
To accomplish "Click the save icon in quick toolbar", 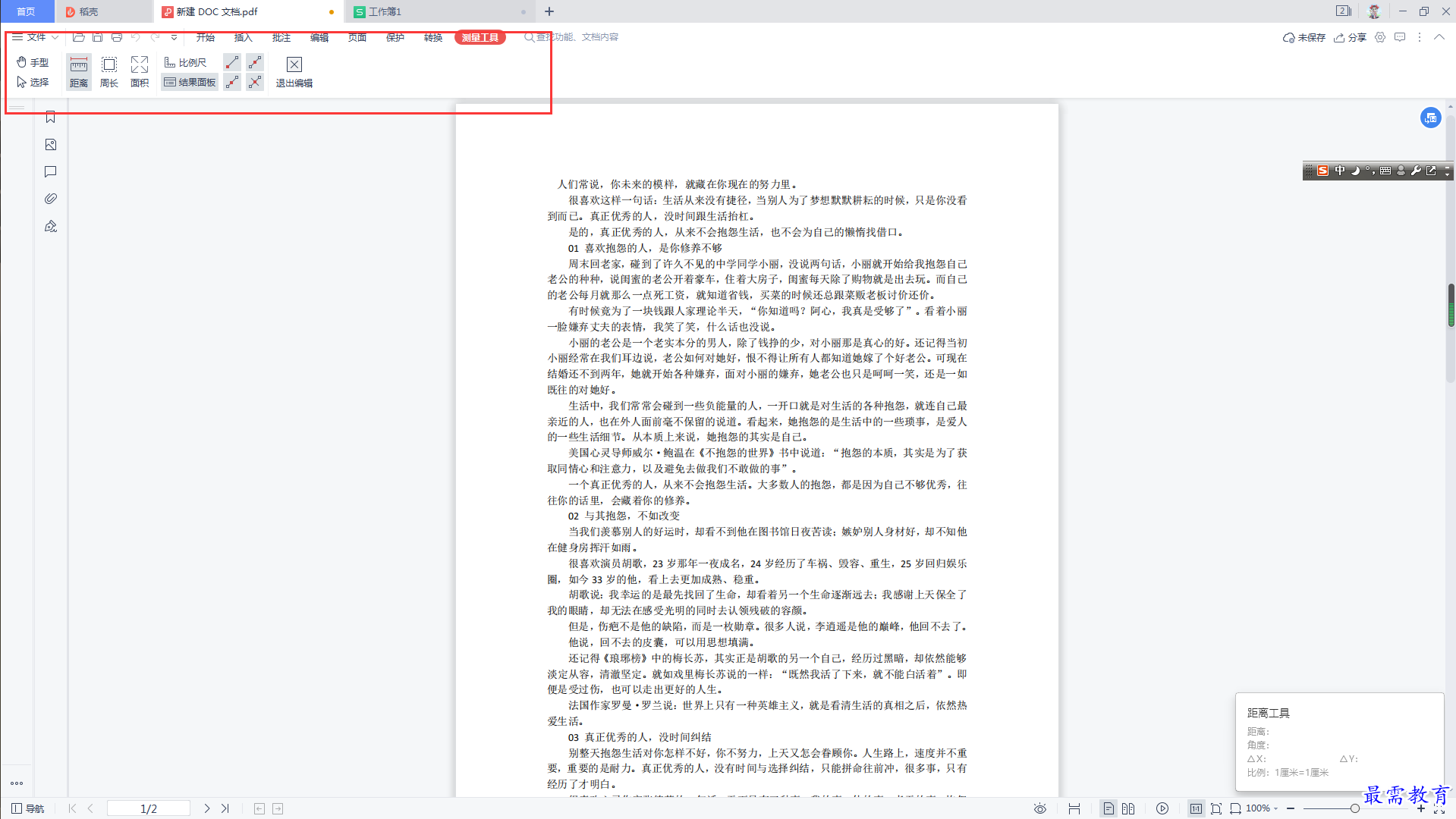I will coord(98,37).
